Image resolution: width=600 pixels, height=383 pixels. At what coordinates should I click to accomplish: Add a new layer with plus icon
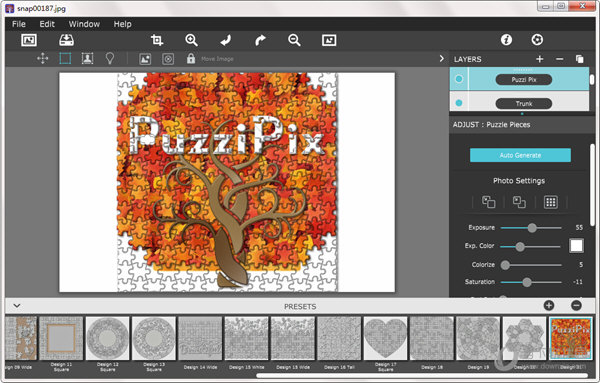540,59
